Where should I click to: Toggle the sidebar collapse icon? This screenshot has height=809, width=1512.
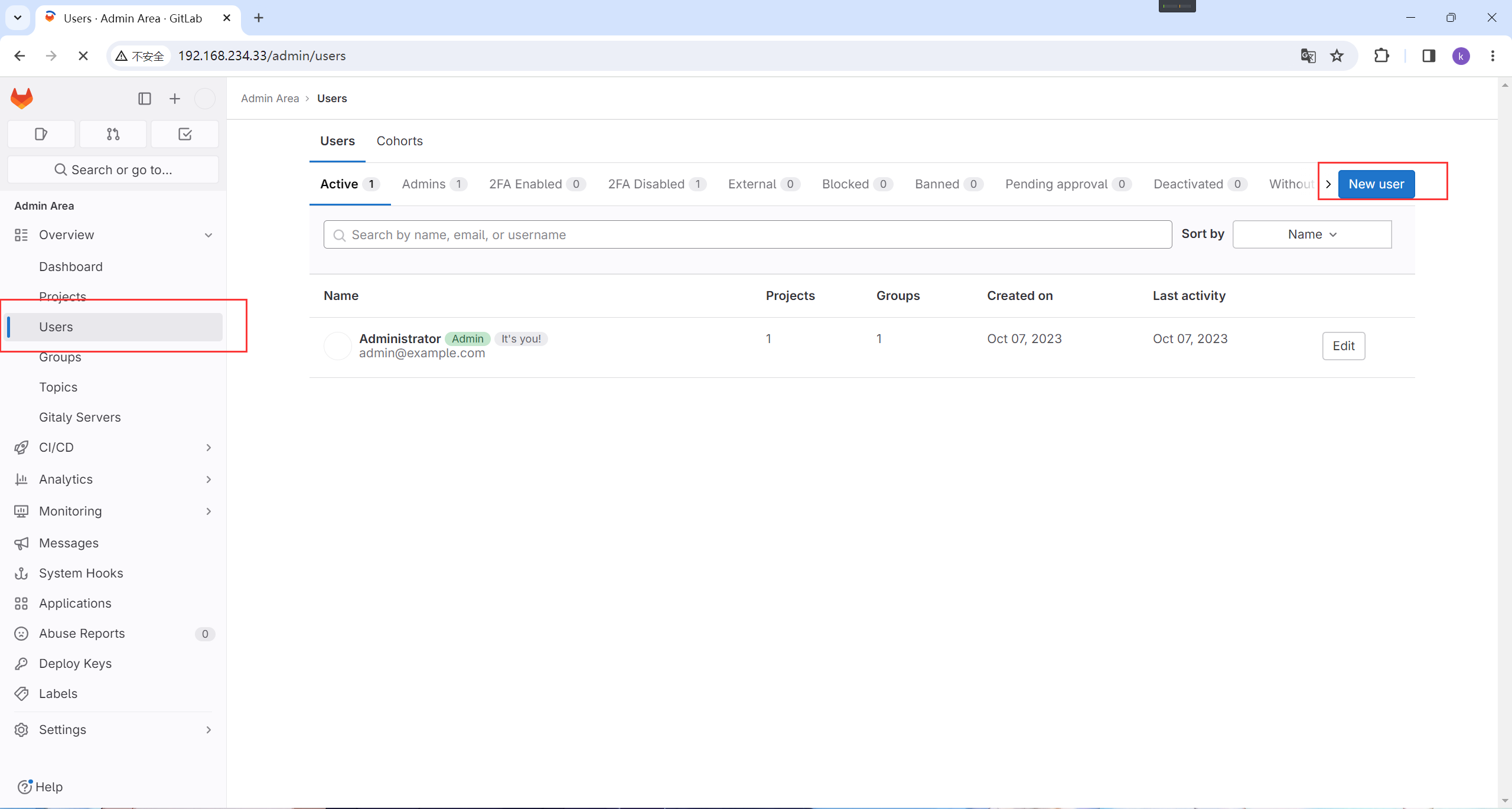(x=144, y=99)
